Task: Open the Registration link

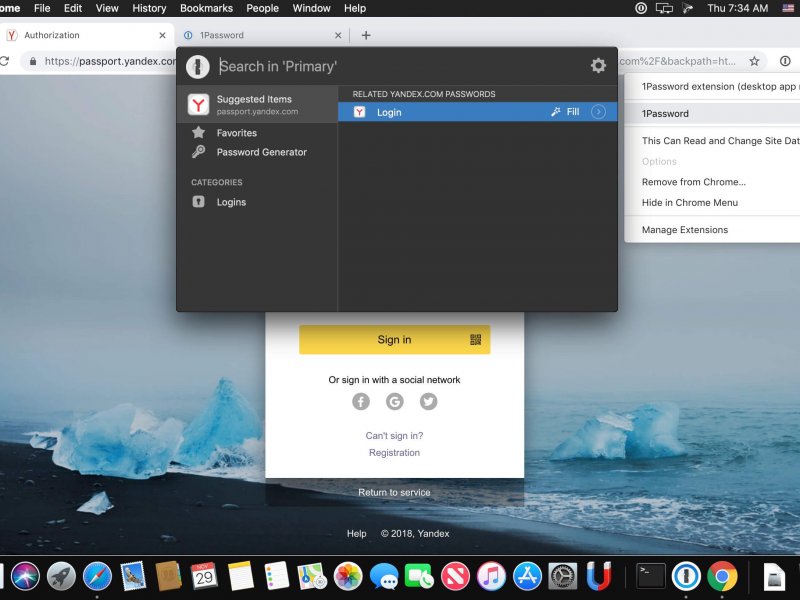Action: pyautogui.click(x=394, y=453)
